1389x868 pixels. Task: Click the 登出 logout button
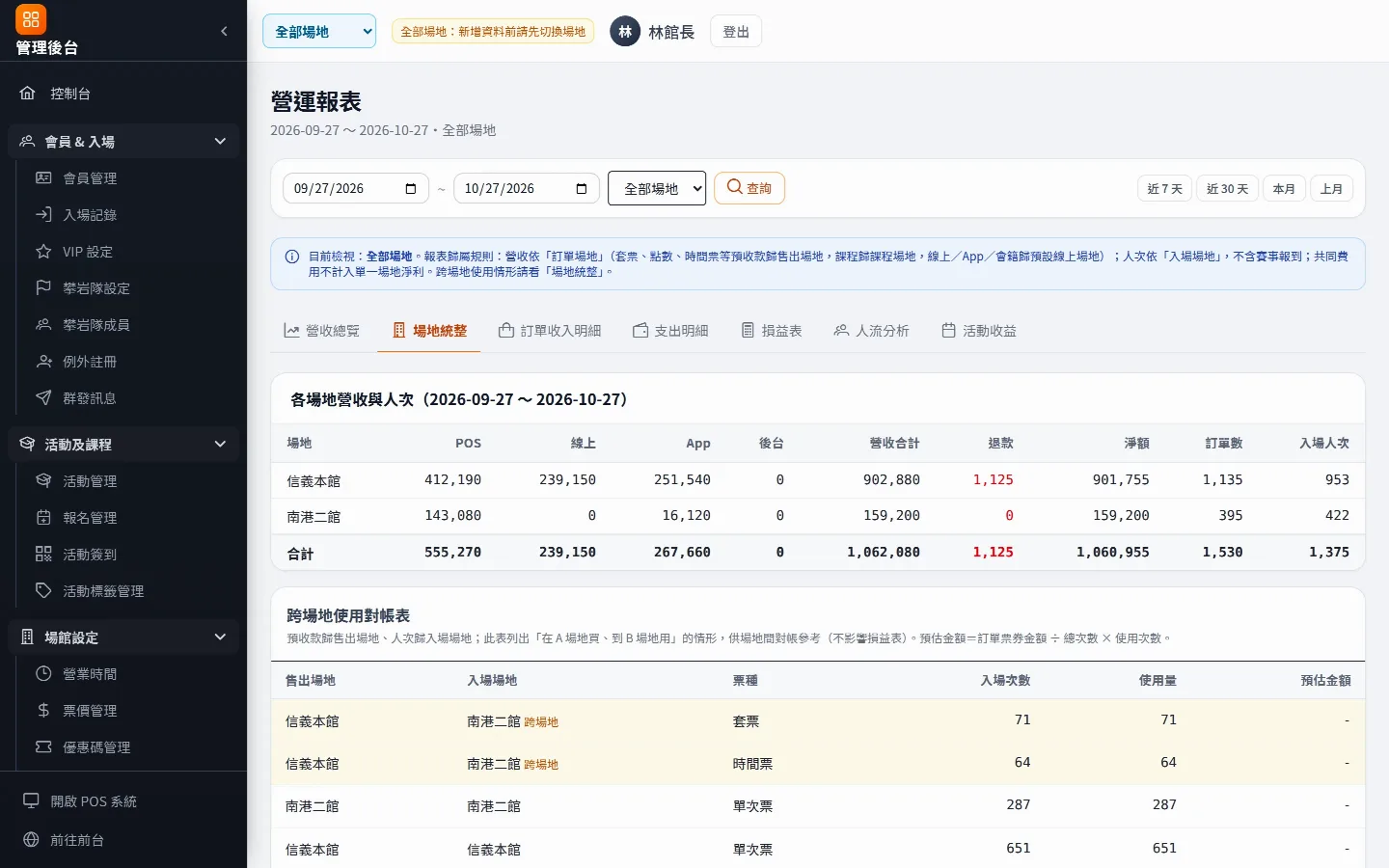(x=736, y=32)
